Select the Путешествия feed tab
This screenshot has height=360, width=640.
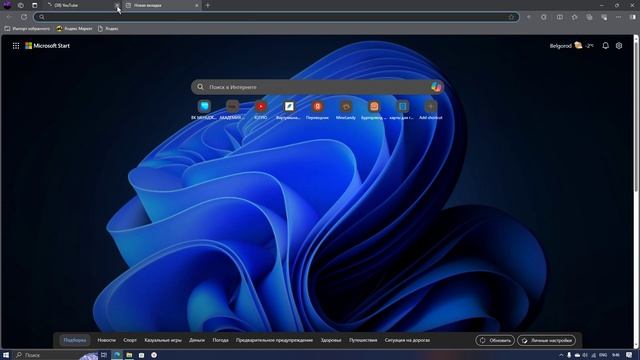point(363,340)
